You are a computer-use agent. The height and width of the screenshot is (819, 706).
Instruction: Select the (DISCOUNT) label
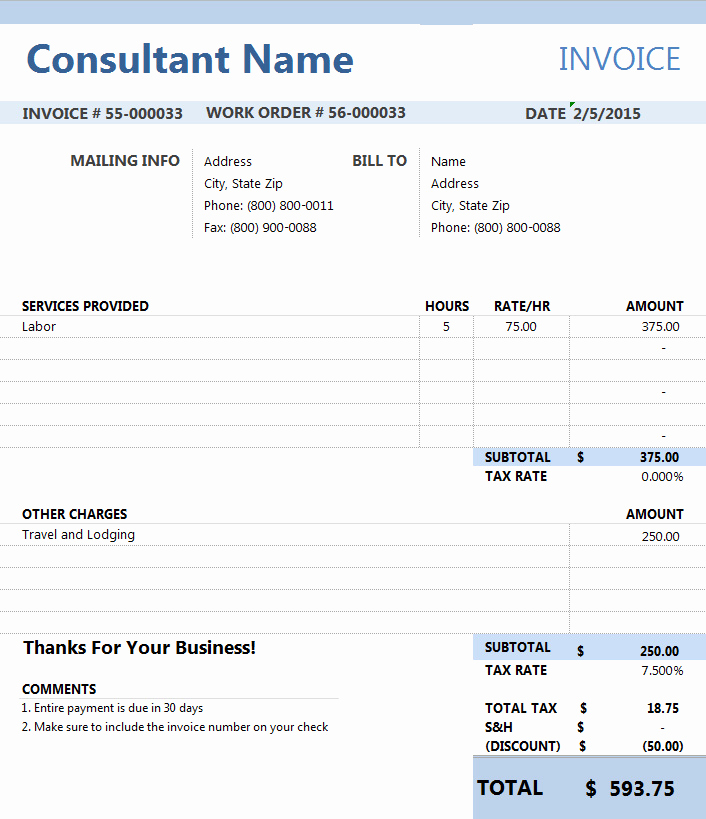tap(523, 746)
